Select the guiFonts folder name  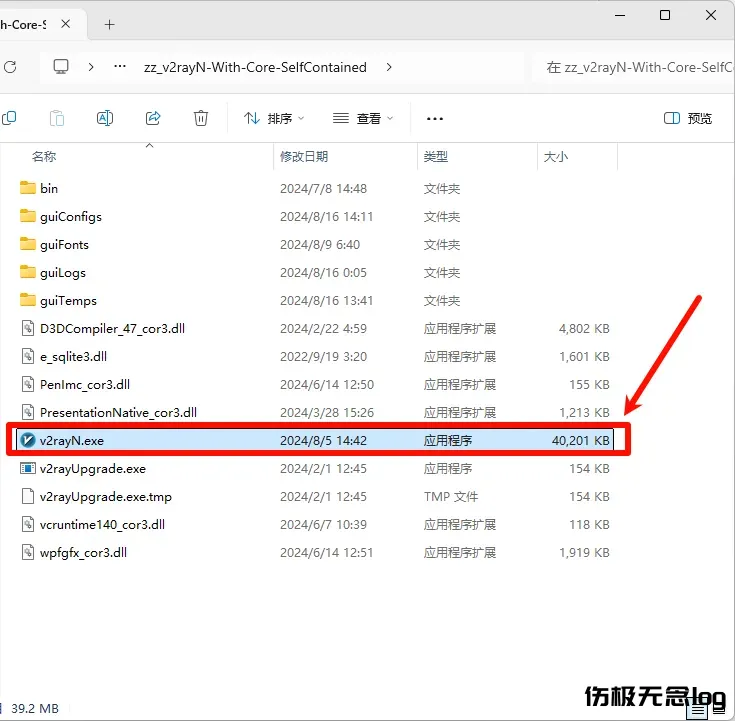[x=64, y=244]
